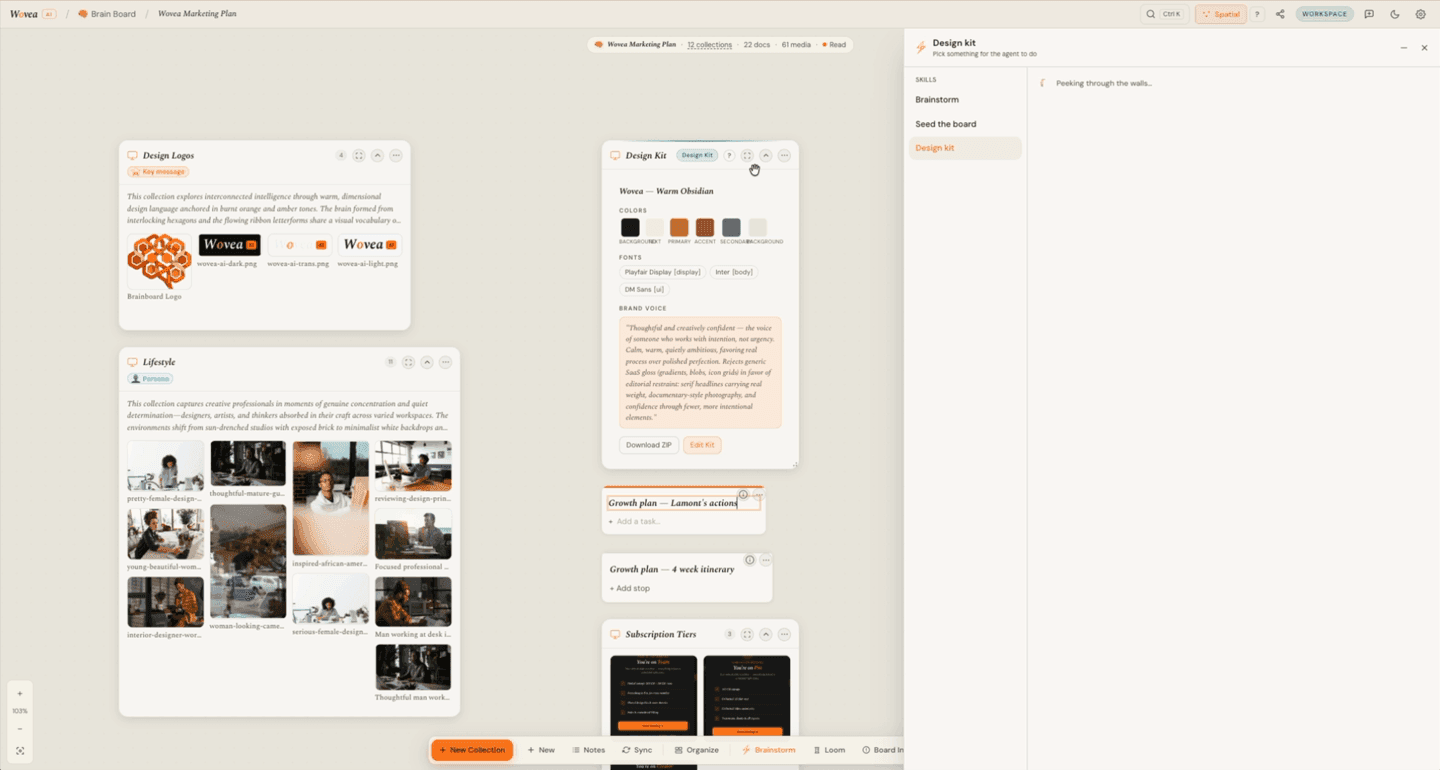This screenshot has height=770, width=1440.
Task: Click the WORKSPACE badge
Action: pos(1325,14)
